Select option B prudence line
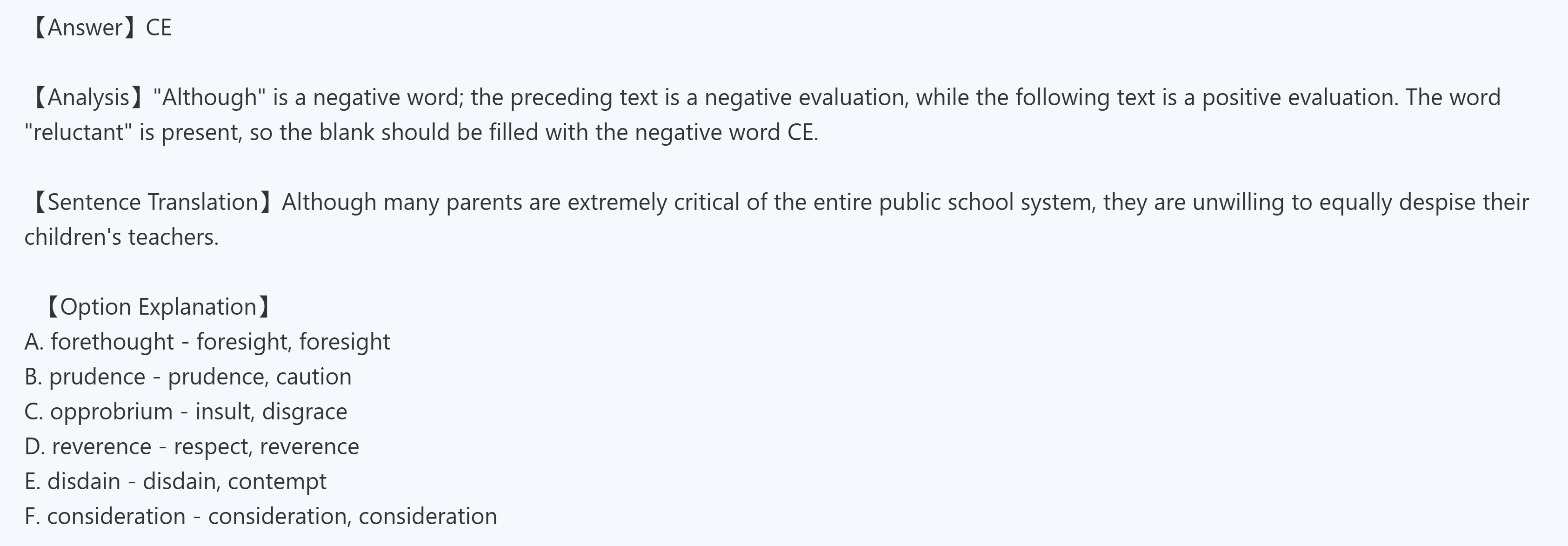Viewport: 1568px width, 546px height. [x=187, y=377]
